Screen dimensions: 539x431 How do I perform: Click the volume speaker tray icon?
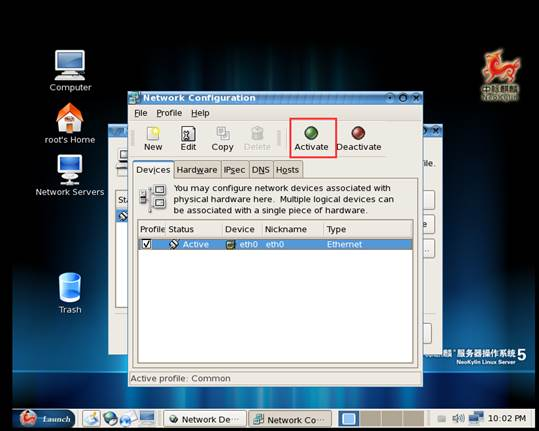[458, 418]
